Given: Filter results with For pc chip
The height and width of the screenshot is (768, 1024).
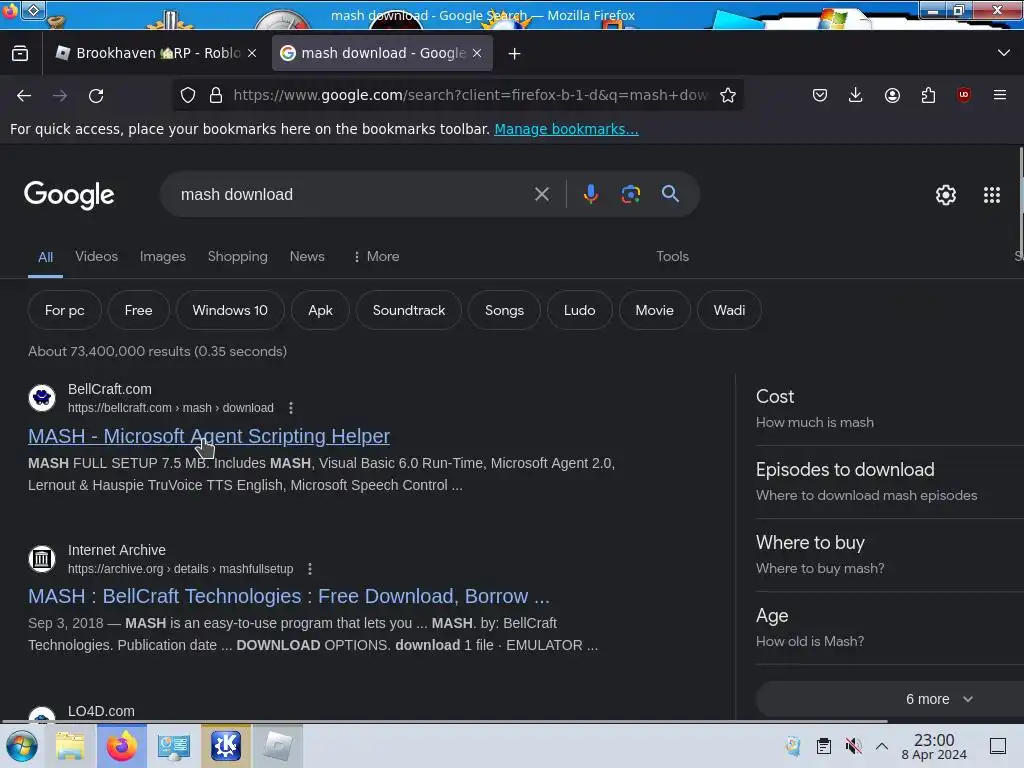Looking at the screenshot, I should [x=65, y=310].
